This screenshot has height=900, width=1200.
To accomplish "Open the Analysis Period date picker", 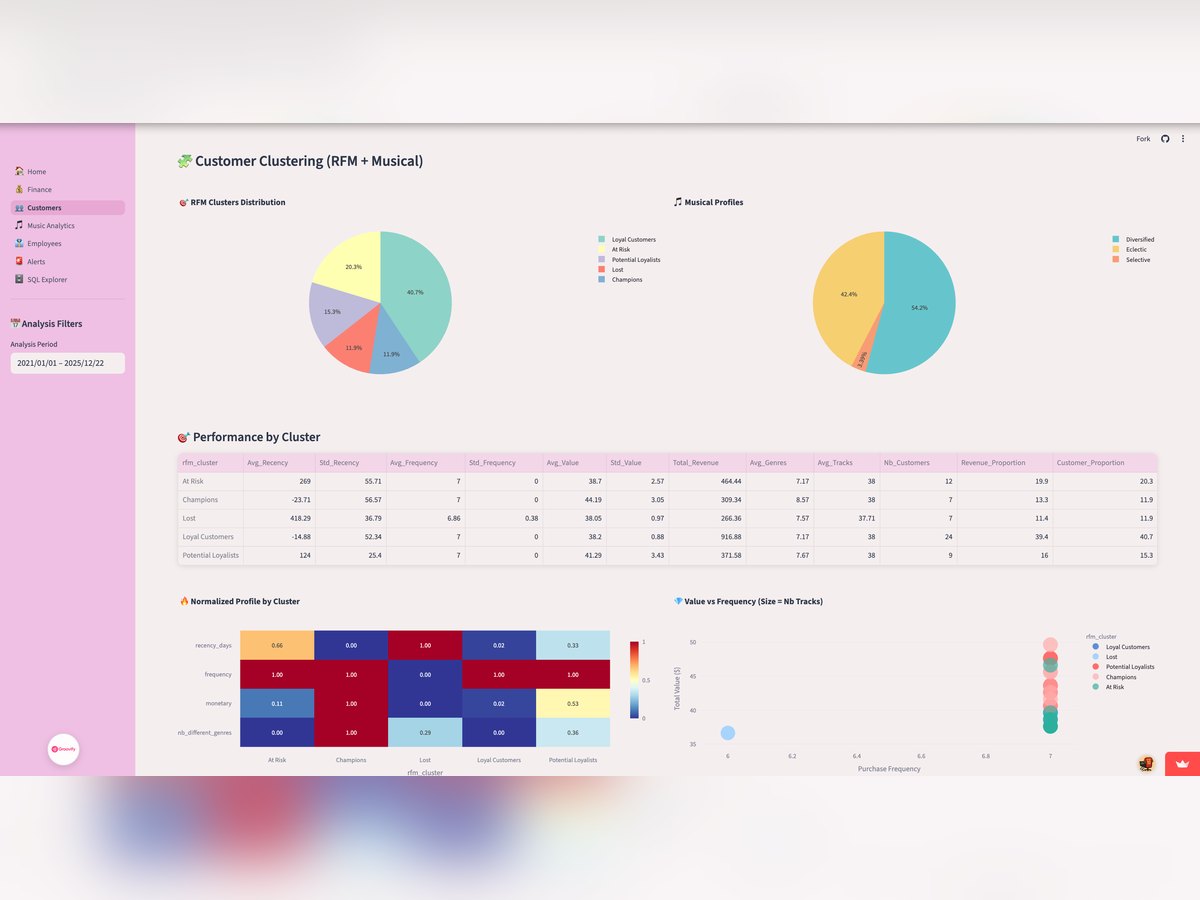I will (x=67, y=363).
